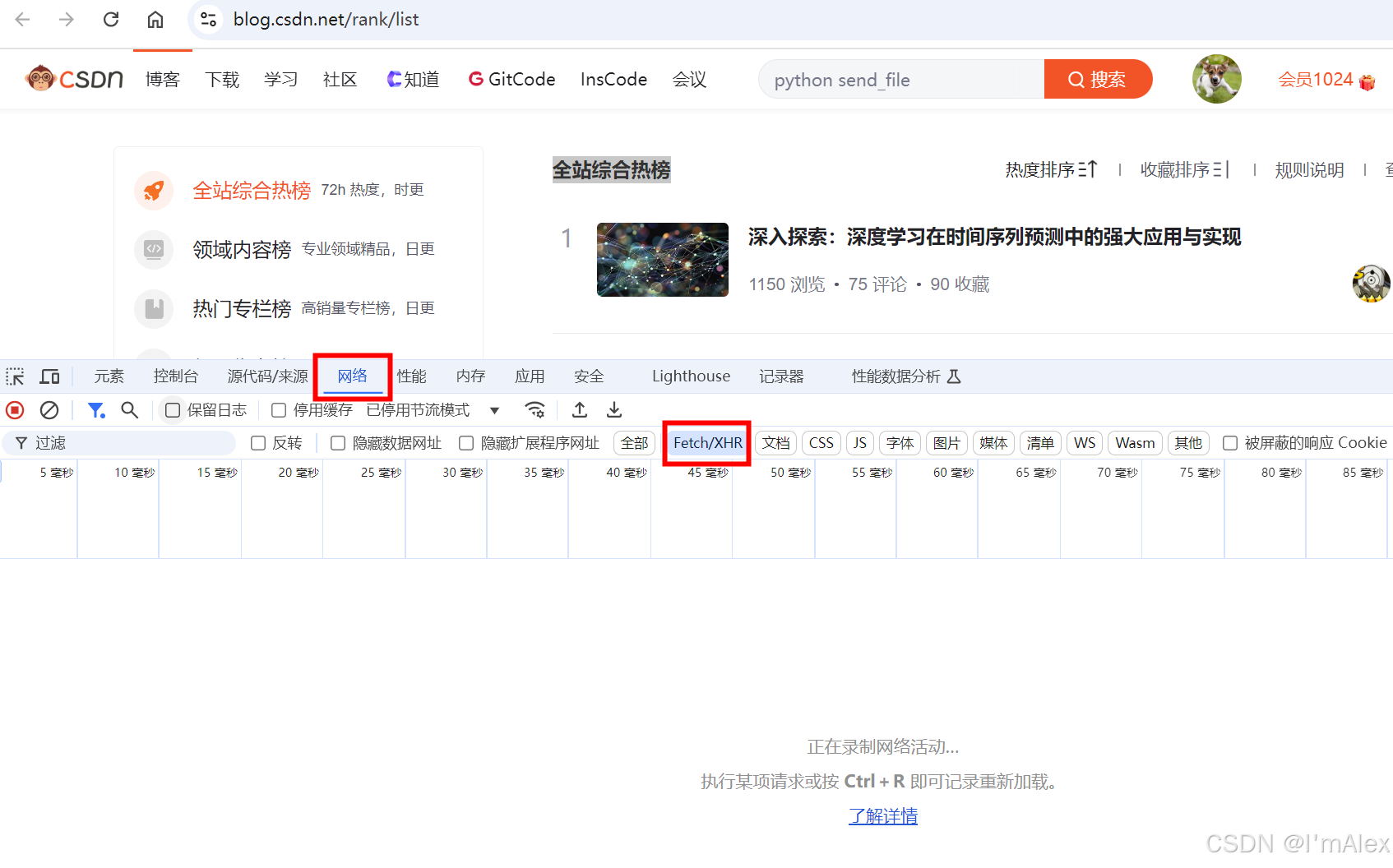Reload the page with refresh icon

click(111, 19)
